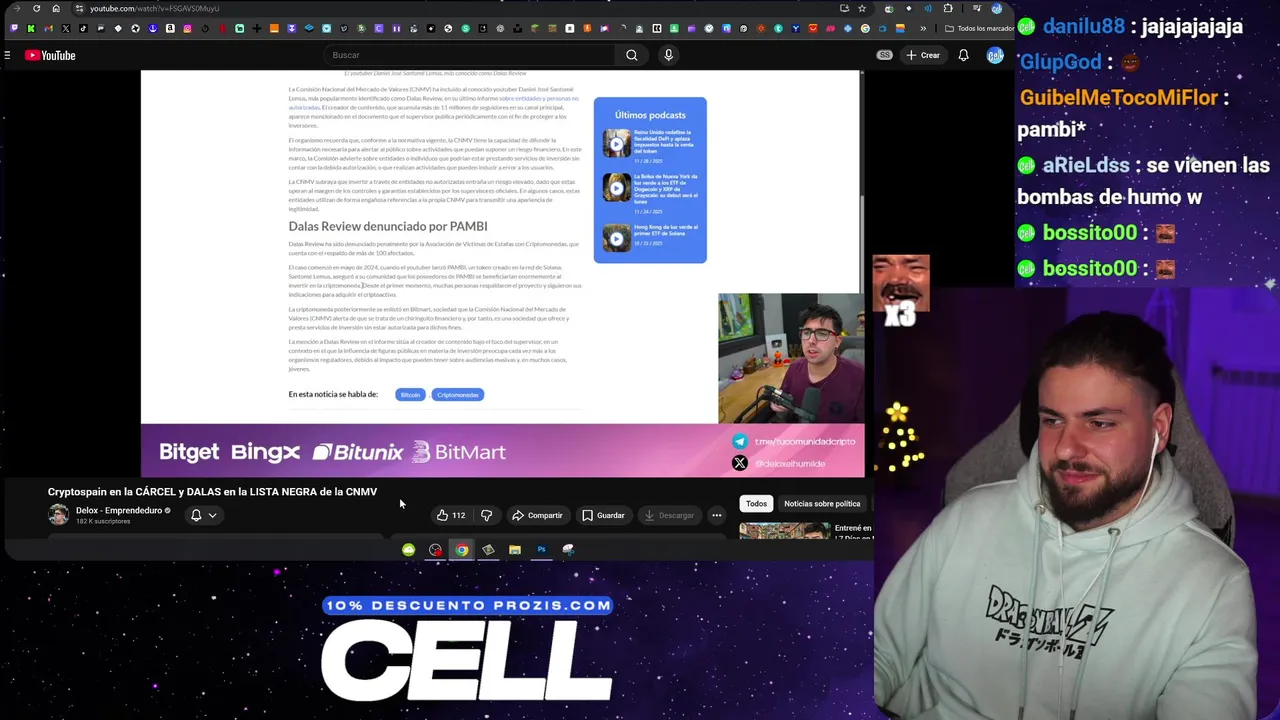Viewport: 1280px width, 720px height.
Task: Expand the bookmarks bar overflow chevron
Action: (x=923, y=28)
